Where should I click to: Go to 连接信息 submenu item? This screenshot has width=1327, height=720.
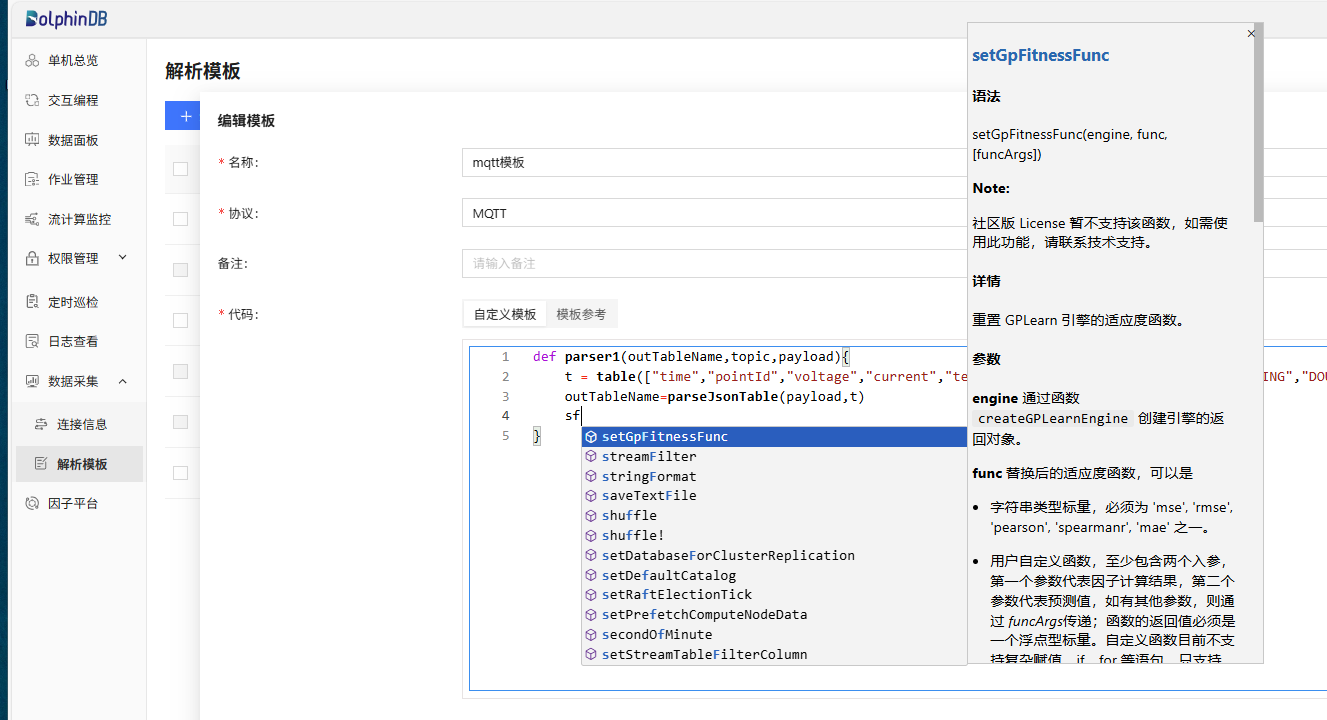click(82, 424)
